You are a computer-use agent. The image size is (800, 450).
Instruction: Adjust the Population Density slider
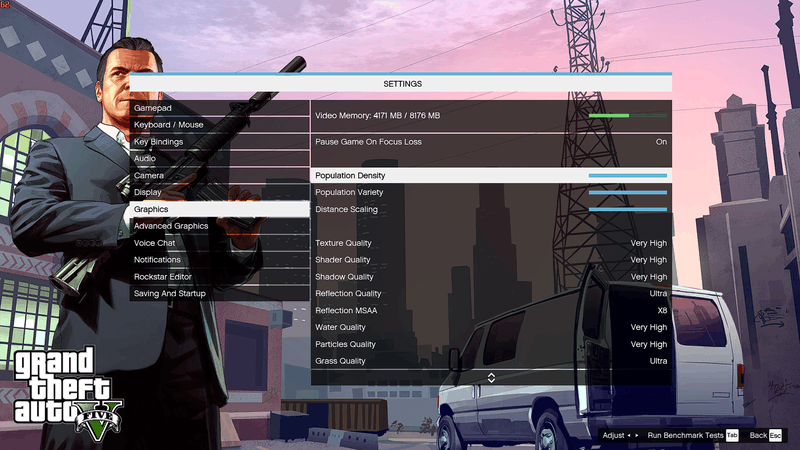(x=628, y=176)
